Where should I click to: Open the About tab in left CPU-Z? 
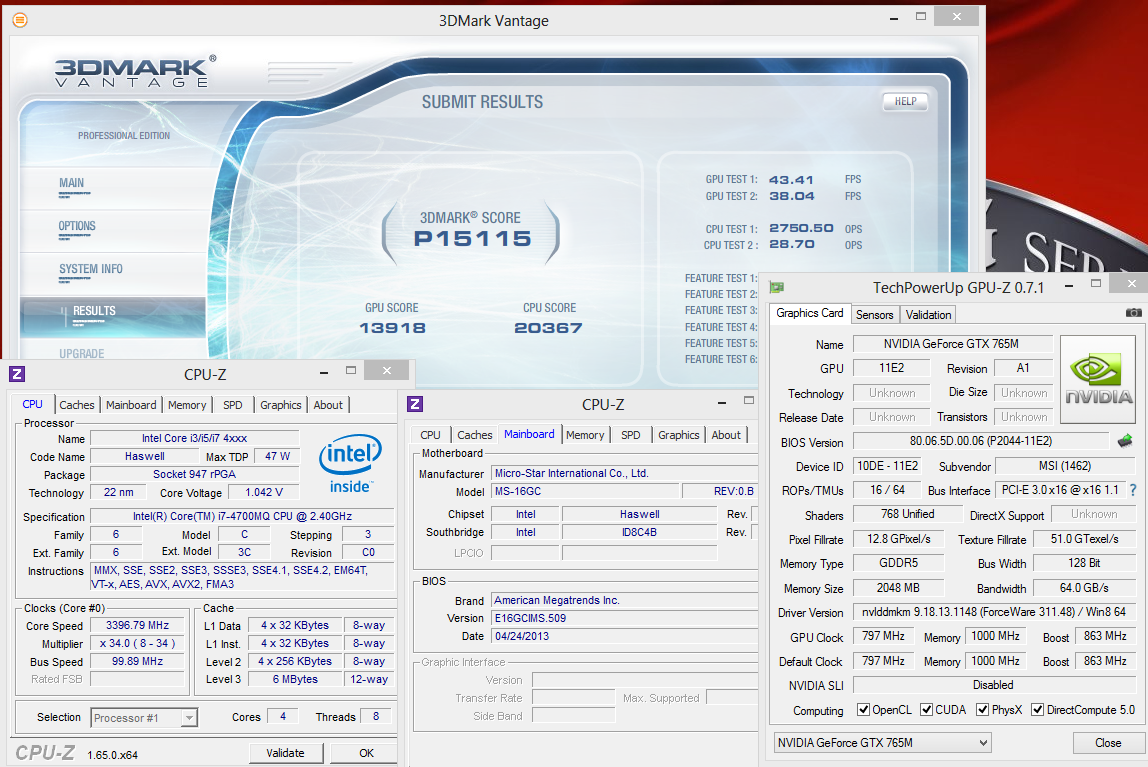pos(328,405)
